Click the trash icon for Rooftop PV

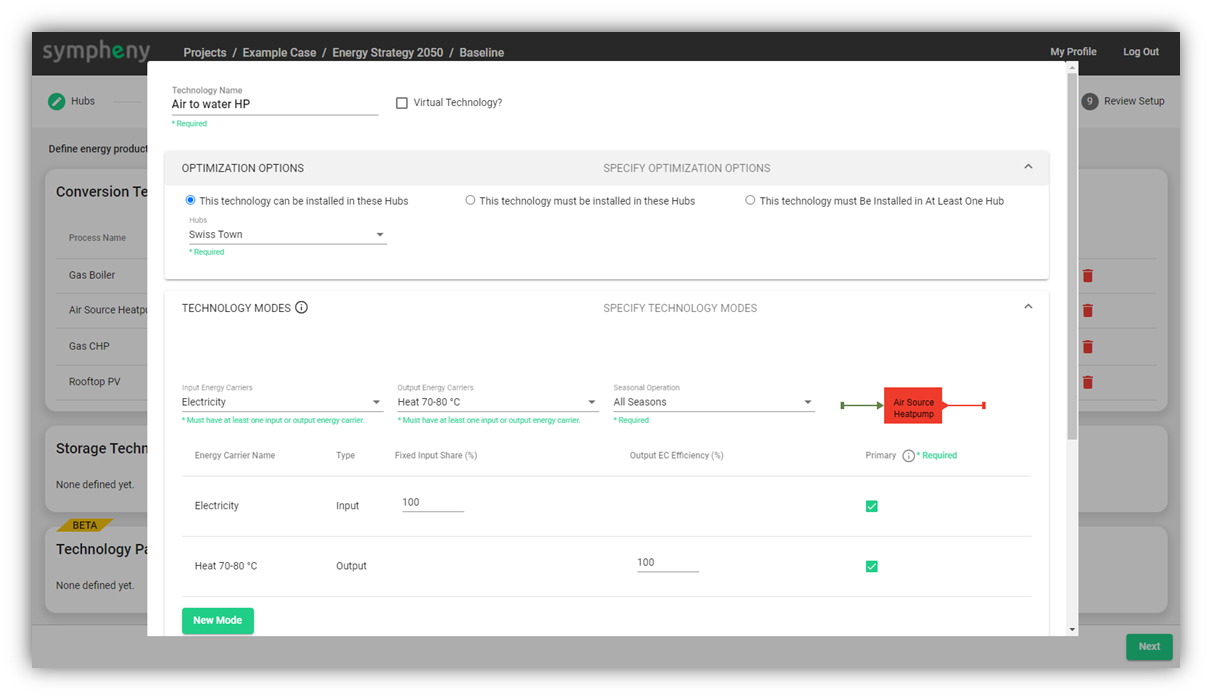1088,382
